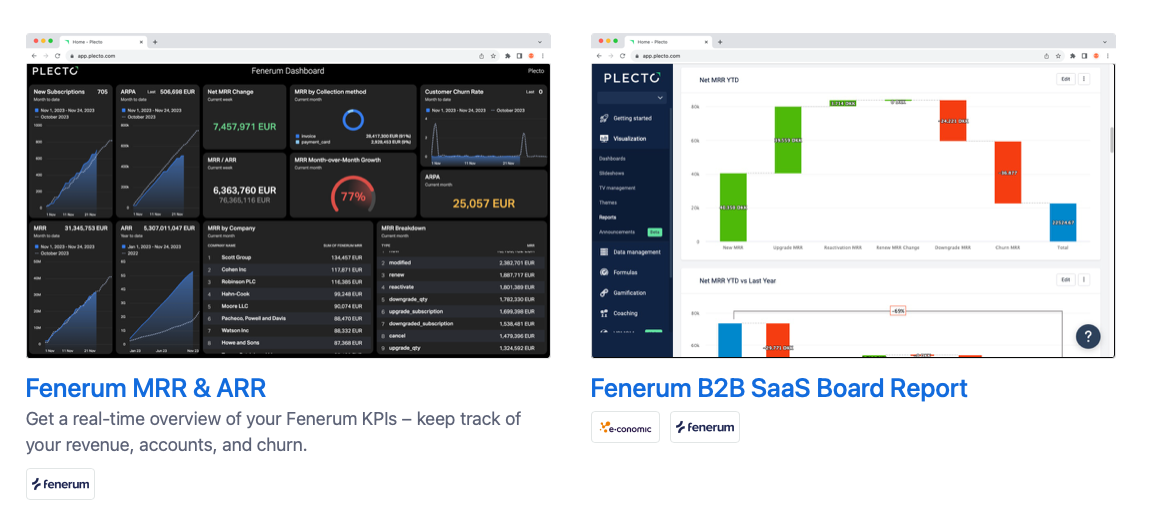
Task: Open the Fenerum Dashboard screenshot thumbnail
Action: (x=288, y=195)
